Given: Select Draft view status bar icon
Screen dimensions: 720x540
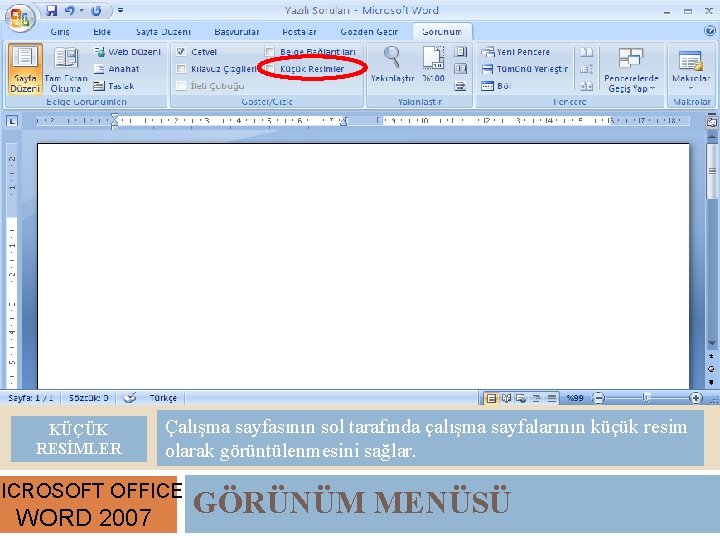Looking at the screenshot, I should [551, 398].
